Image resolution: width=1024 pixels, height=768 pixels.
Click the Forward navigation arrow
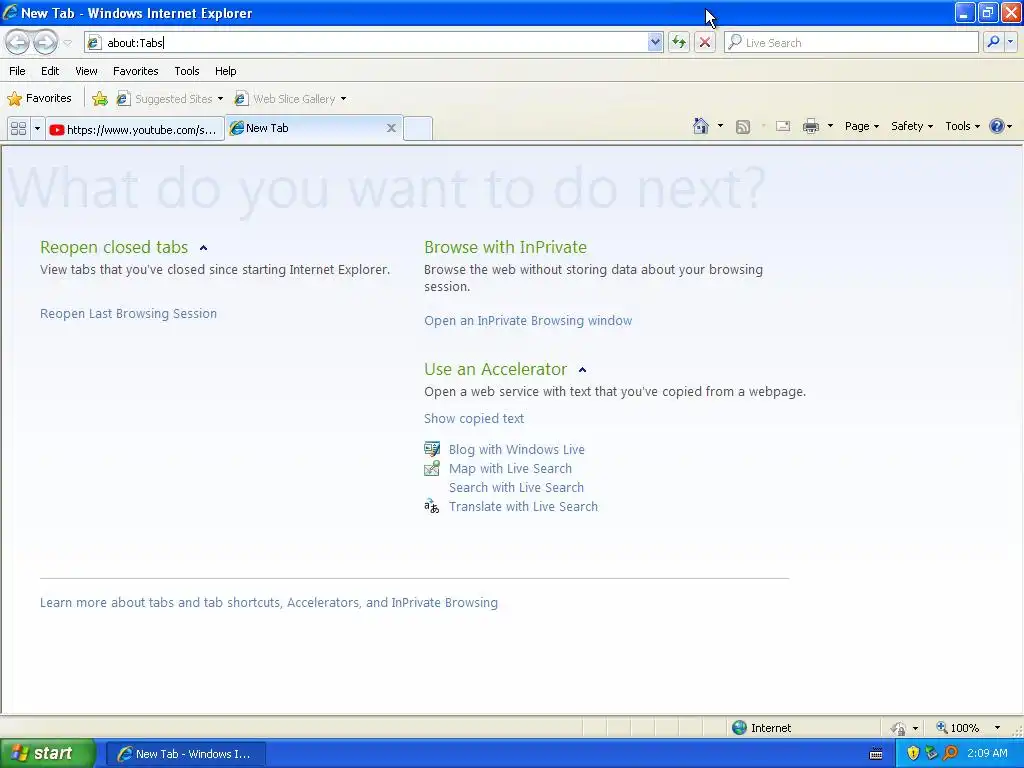click(45, 42)
